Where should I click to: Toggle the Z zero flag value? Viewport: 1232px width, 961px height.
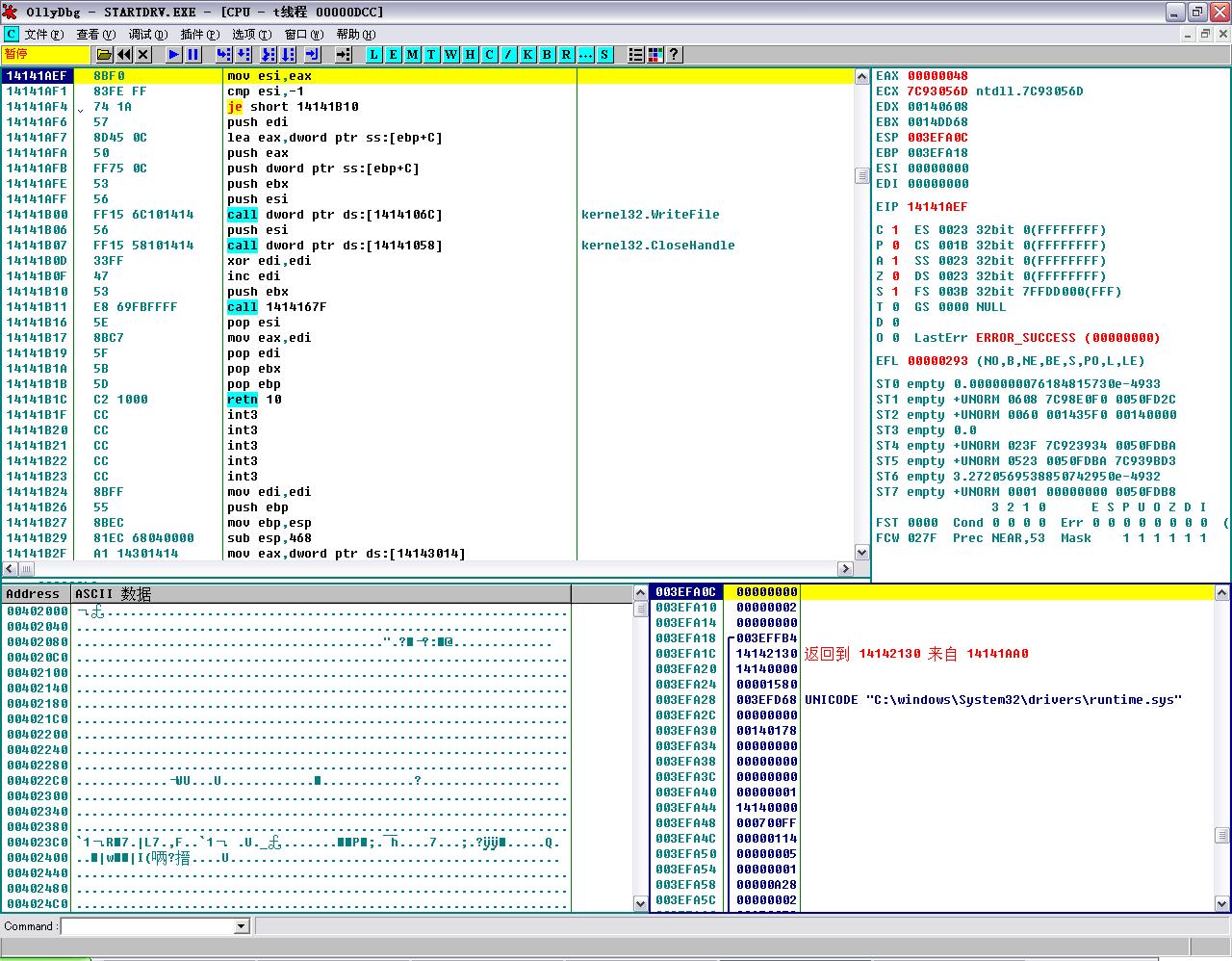895,276
